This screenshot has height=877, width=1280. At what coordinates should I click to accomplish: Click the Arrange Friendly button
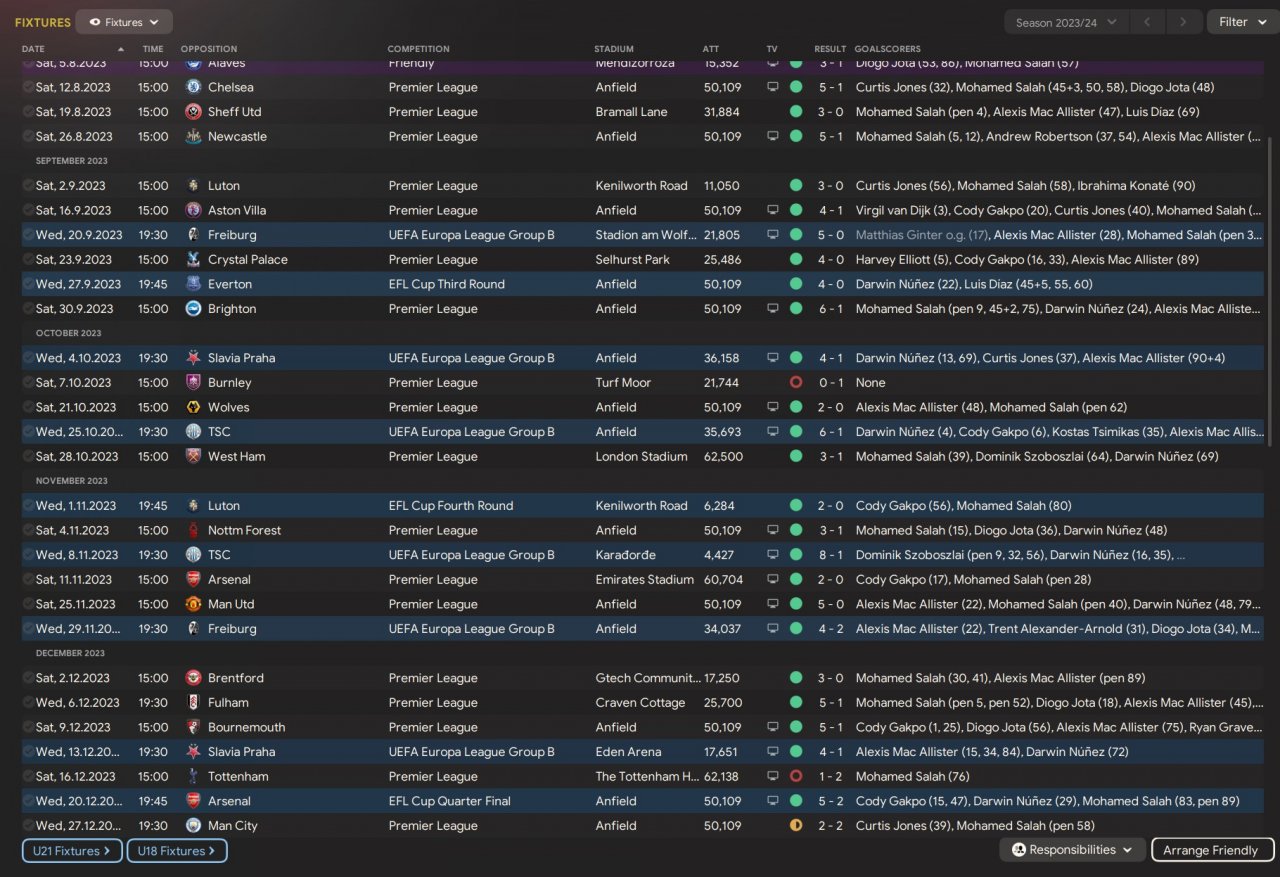[1212, 850]
